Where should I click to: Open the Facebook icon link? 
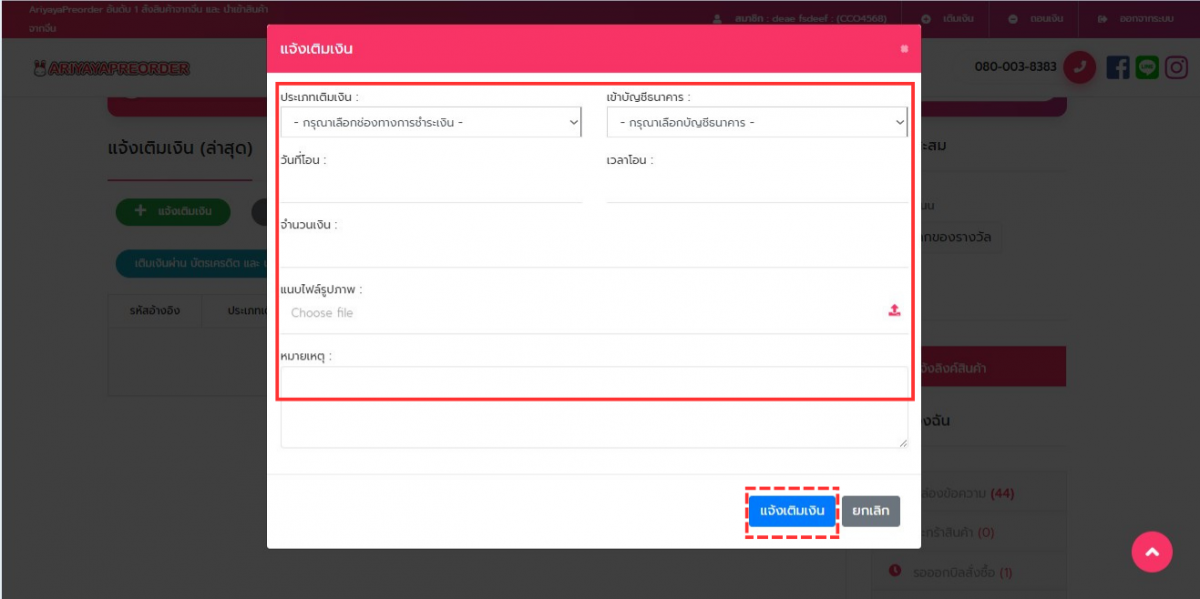tap(1118, 67)
